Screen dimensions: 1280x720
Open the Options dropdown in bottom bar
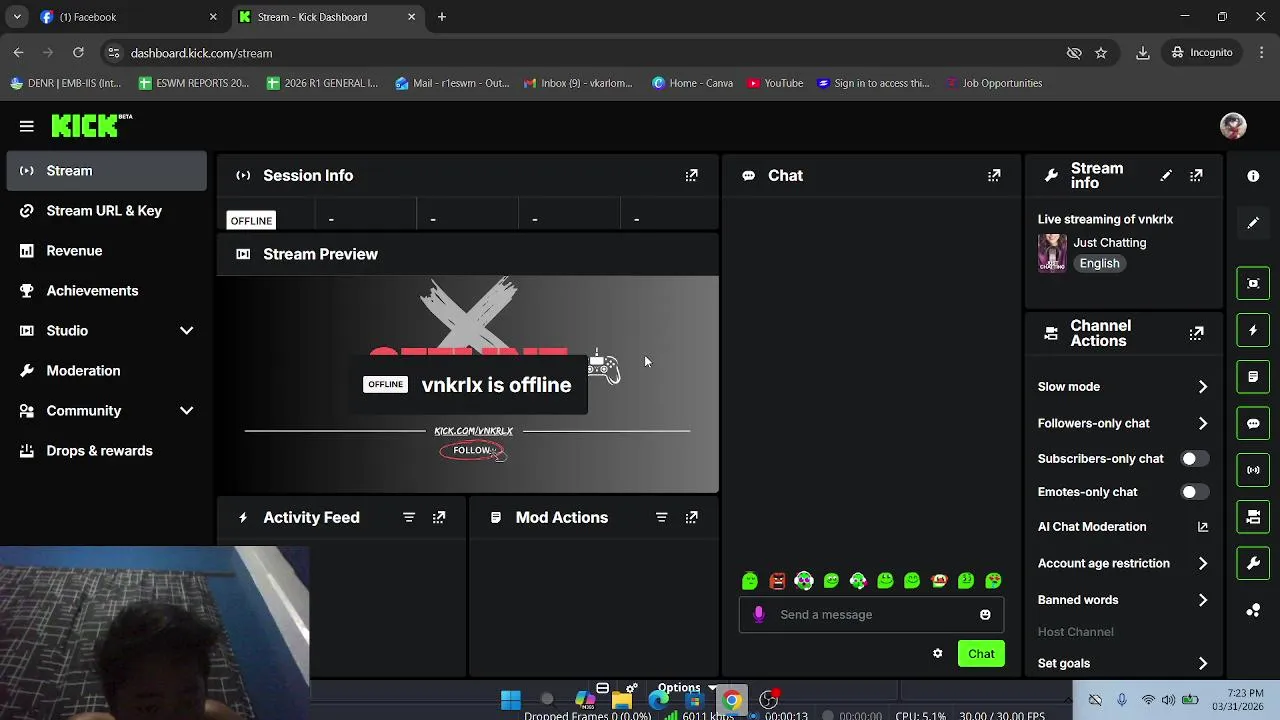[x=686, y=688]
